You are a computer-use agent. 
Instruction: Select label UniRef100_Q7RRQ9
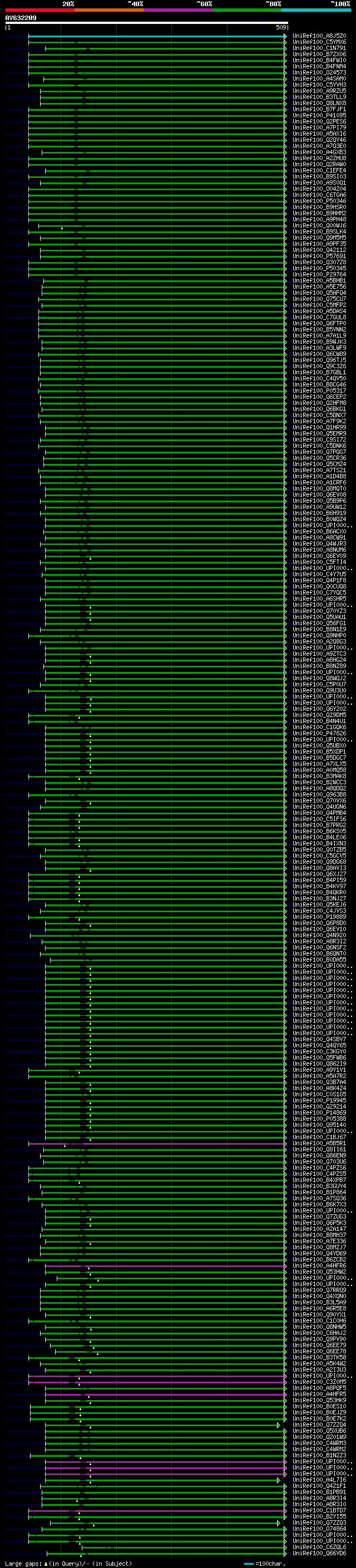[x=319, y=1290]
